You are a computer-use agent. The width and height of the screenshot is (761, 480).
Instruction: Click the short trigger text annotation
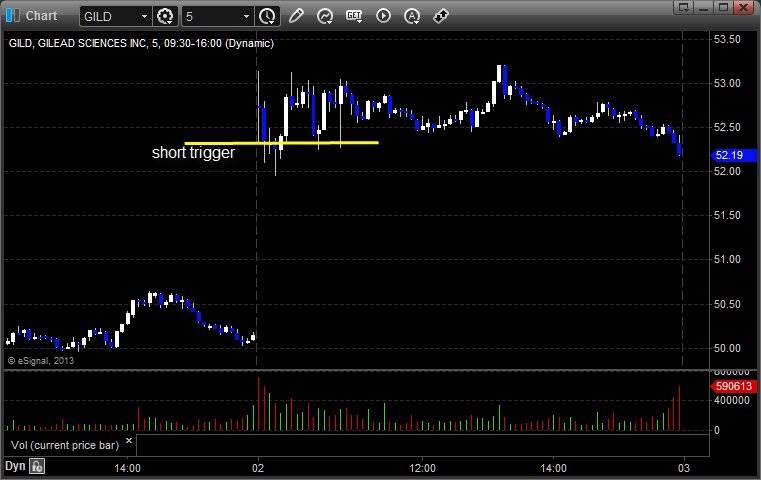pos(193,152)
